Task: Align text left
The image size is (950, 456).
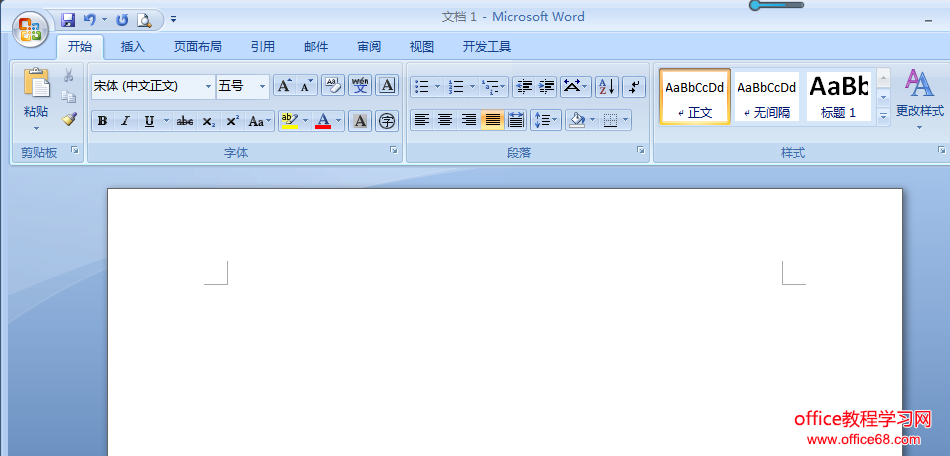Action: (422, 120)
